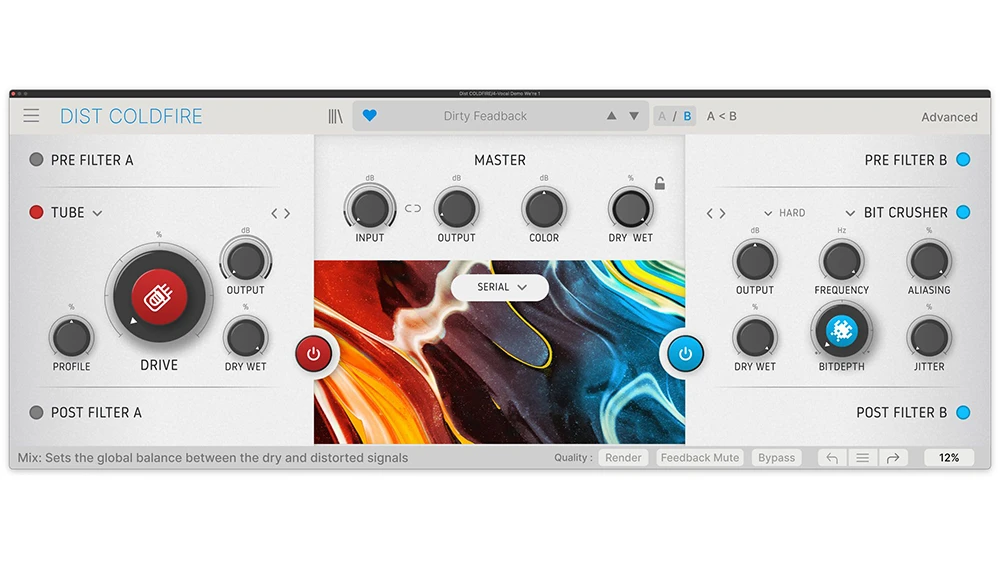Toggle the Dry Wet lock icon
1000x562 pixels.
[x=659, y=183]
